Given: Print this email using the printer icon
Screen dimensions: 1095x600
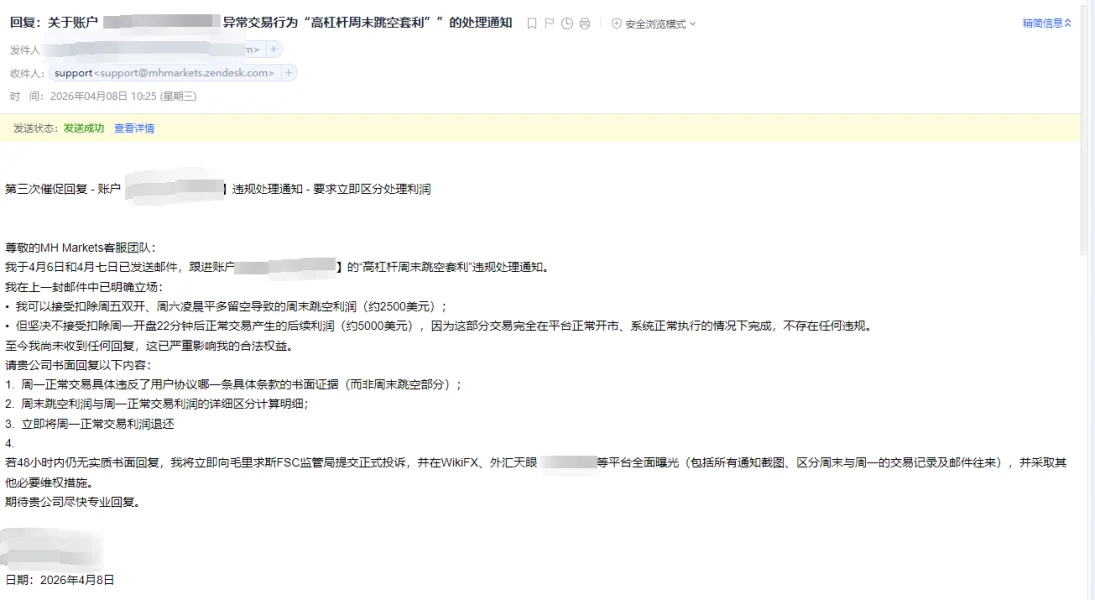Looking at the screenshot, I should [585, 24].
